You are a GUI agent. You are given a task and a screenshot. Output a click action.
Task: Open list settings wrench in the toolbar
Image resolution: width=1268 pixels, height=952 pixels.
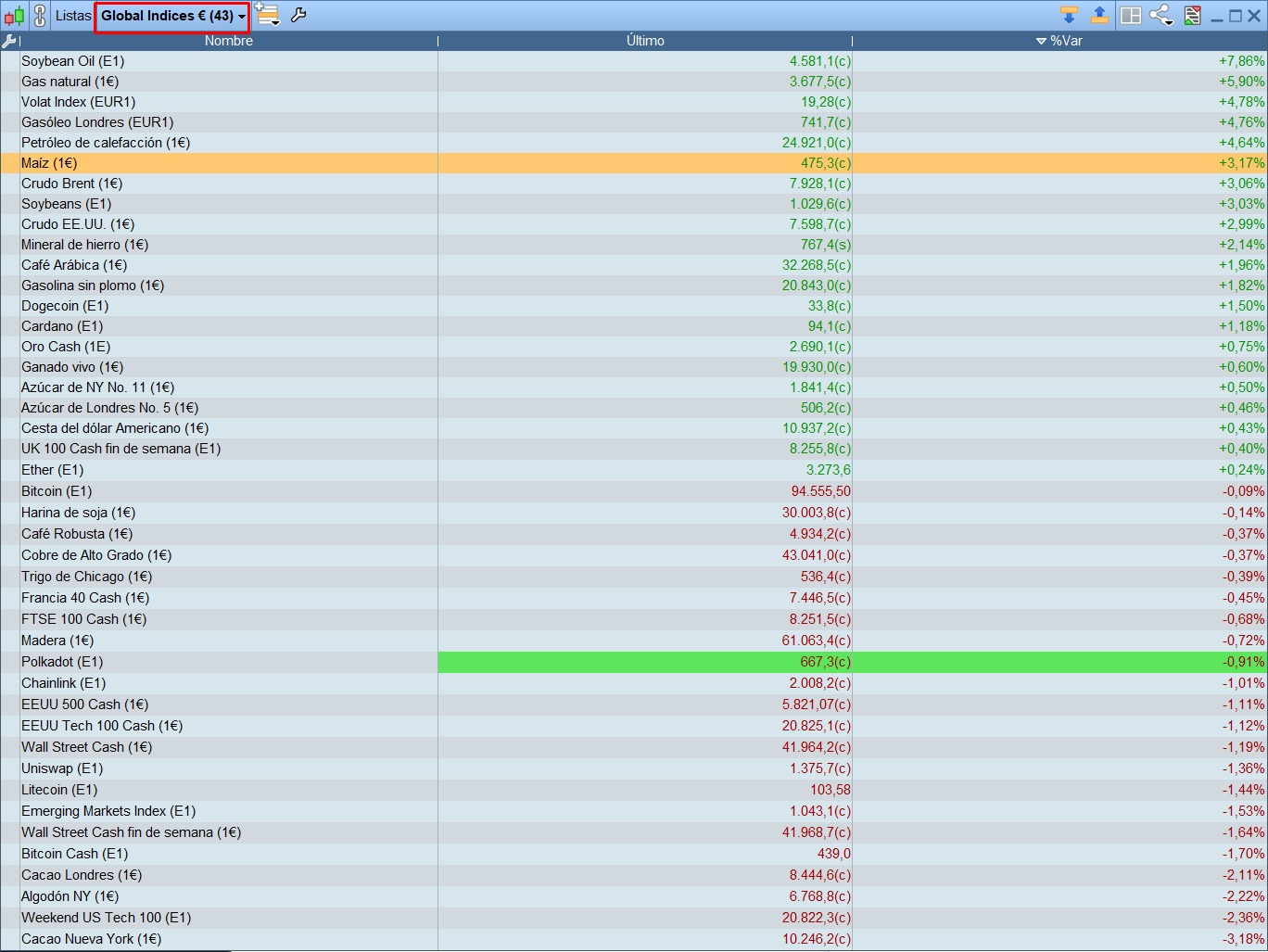point(298,15)
